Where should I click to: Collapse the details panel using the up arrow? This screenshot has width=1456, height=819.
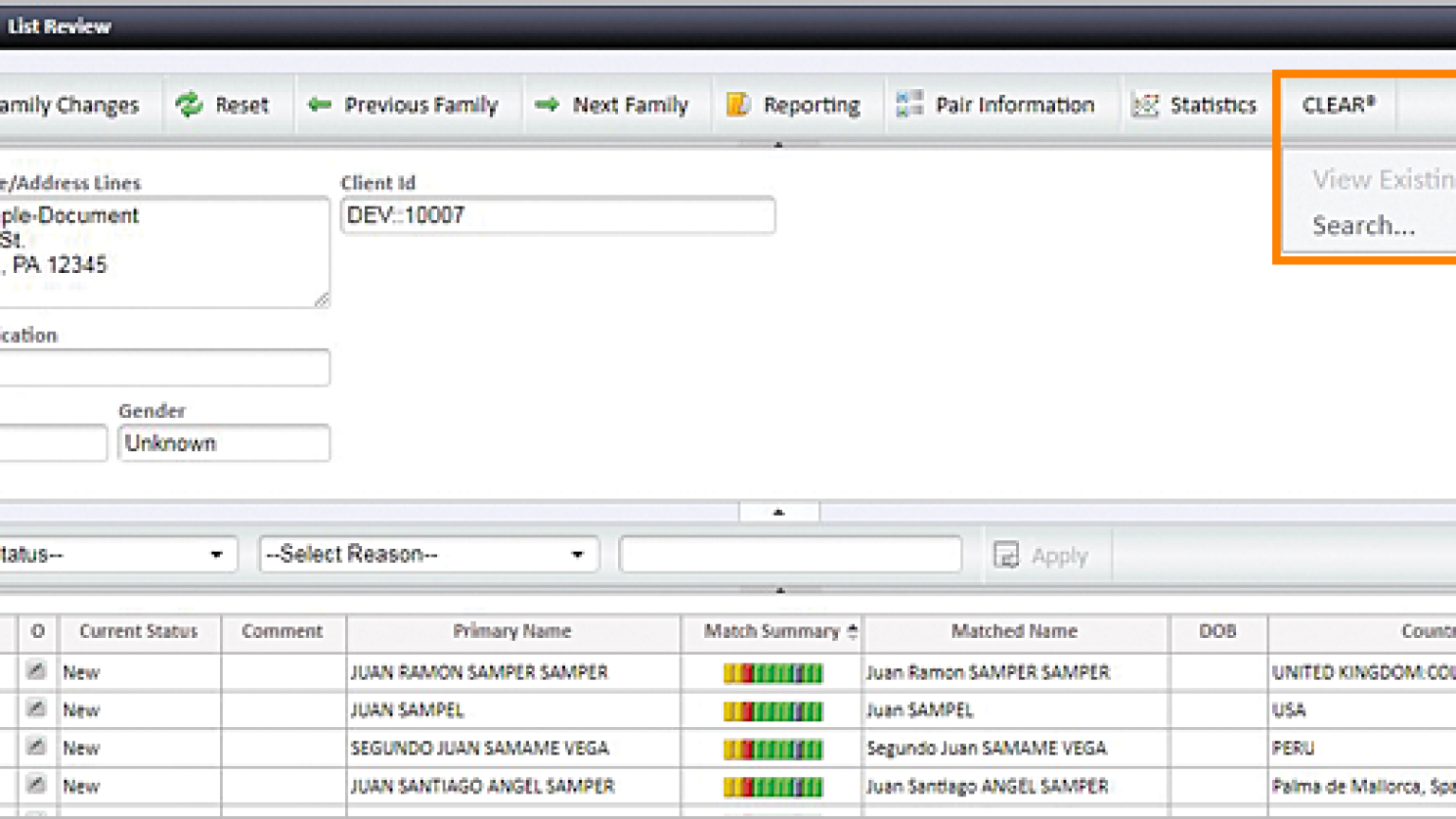click(x=778, y=512)
